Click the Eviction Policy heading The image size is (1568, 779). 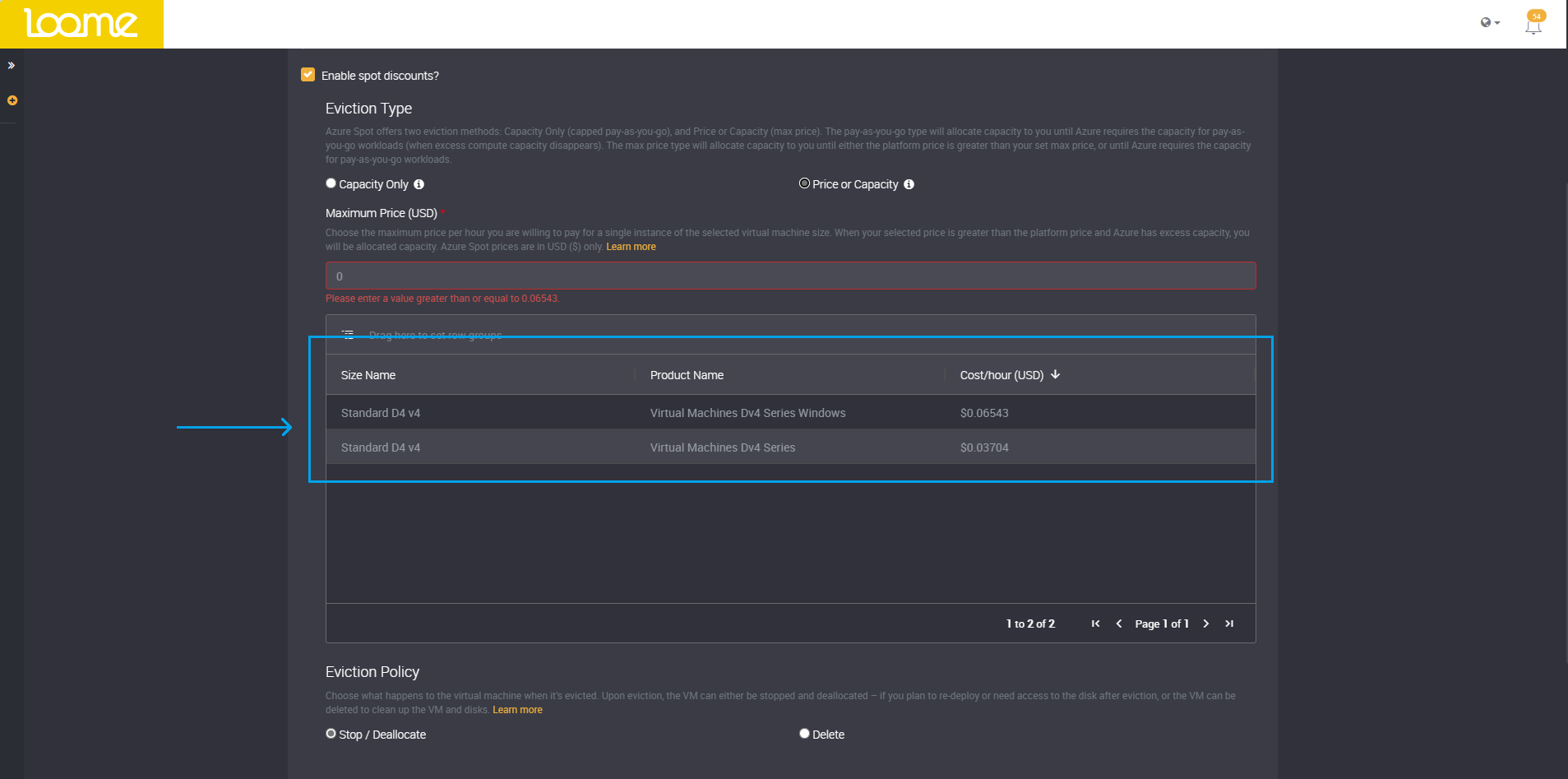pos(372,672)
